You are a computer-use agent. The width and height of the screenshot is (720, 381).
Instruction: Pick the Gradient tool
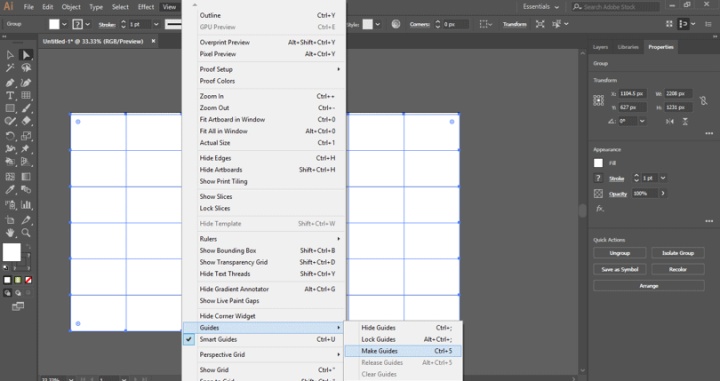[x=26, y=177]
